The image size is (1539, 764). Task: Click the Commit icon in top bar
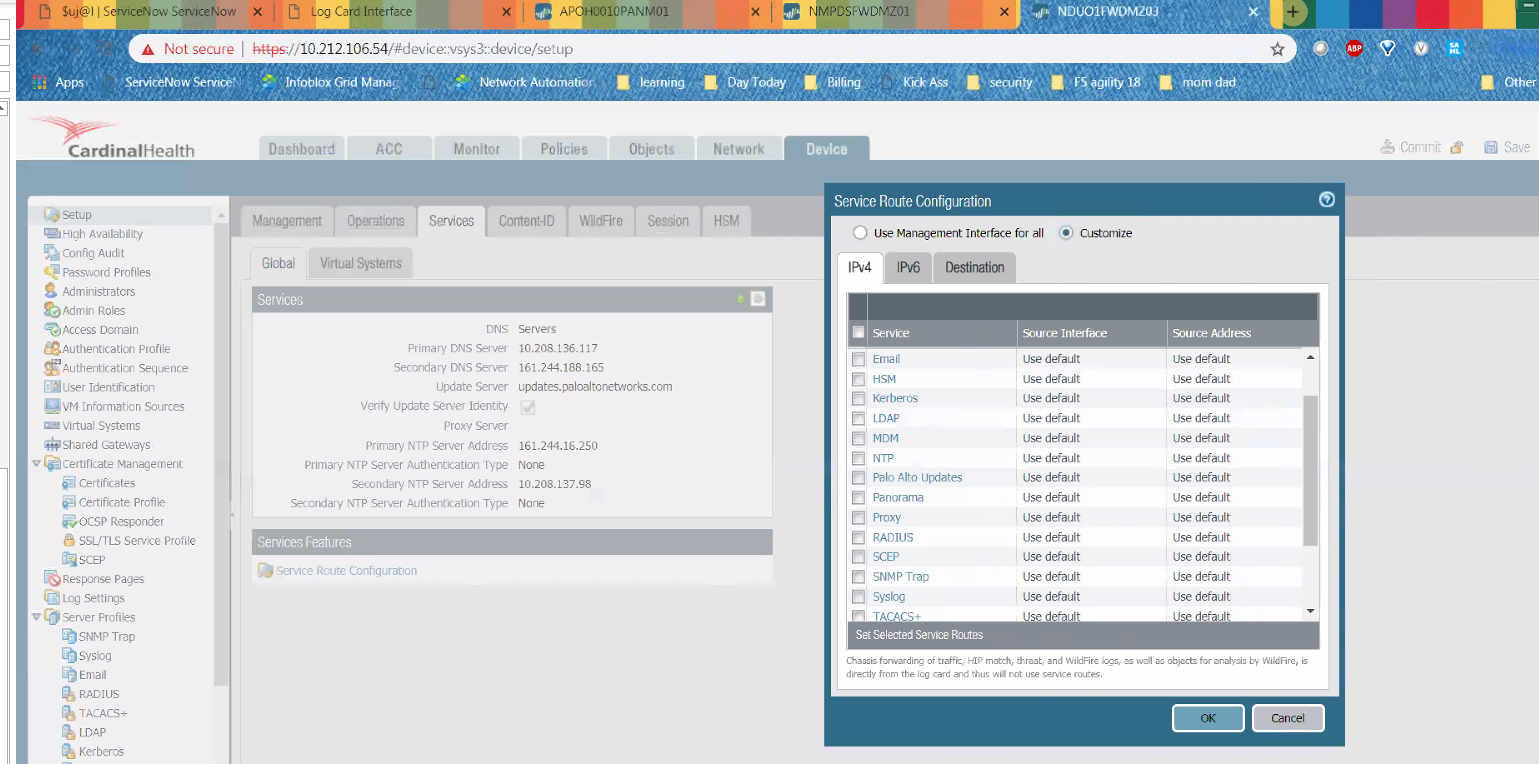1388,147
